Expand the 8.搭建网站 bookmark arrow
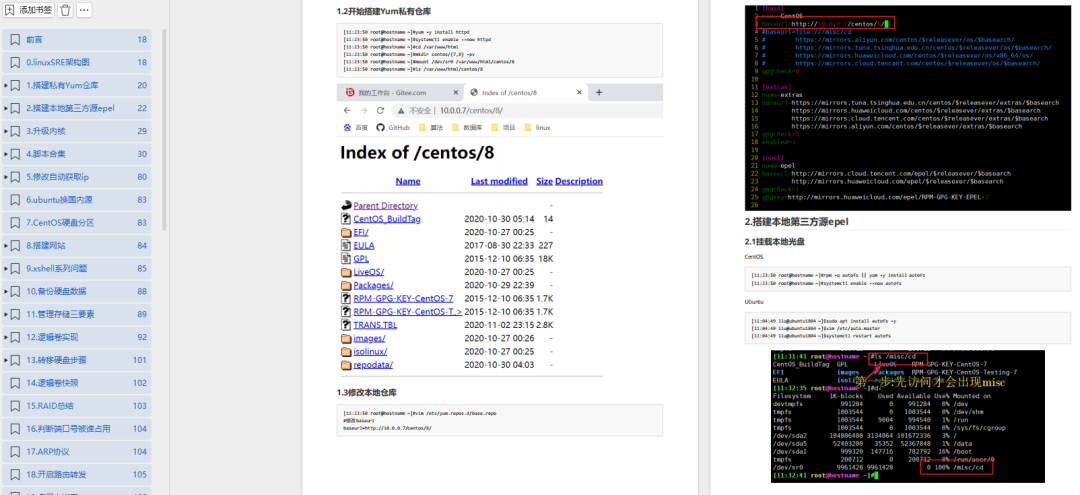 pyautogui.click(x=6, y=245)
